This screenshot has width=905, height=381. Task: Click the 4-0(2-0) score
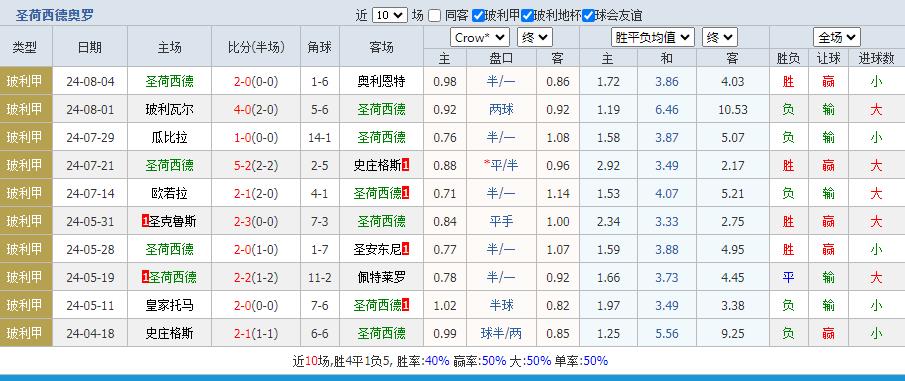pyautogui.click(x=256, y=110)
